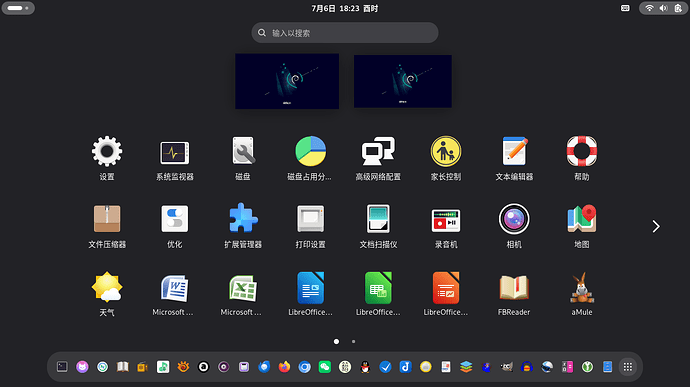The height and width of the screenshot is (387, 690).
Task: Launch the orange radio app in dock
Action: point(143,367)
